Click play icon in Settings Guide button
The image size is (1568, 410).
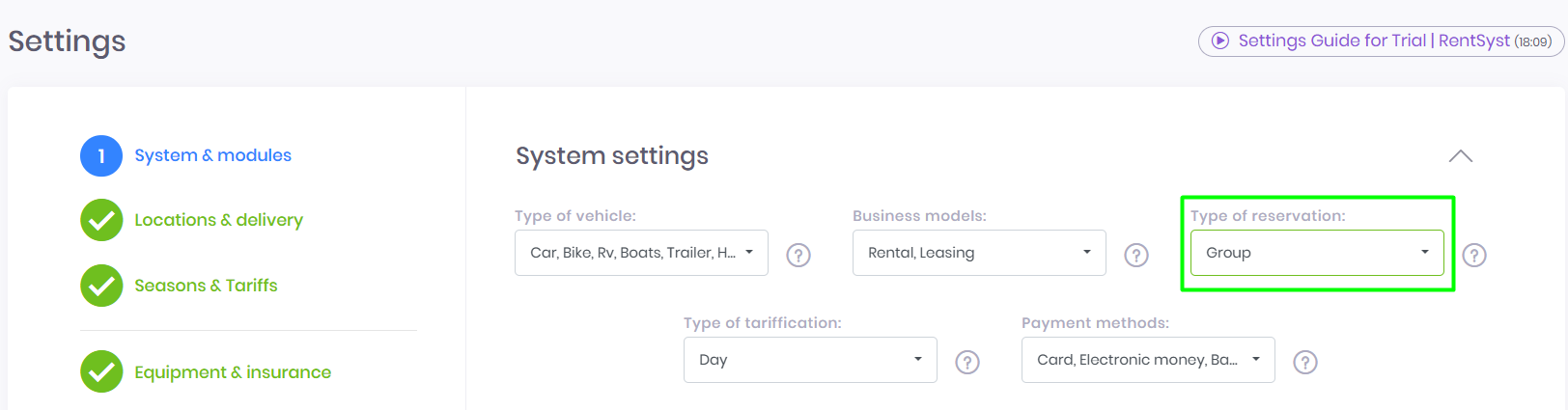click(1220, 41)
